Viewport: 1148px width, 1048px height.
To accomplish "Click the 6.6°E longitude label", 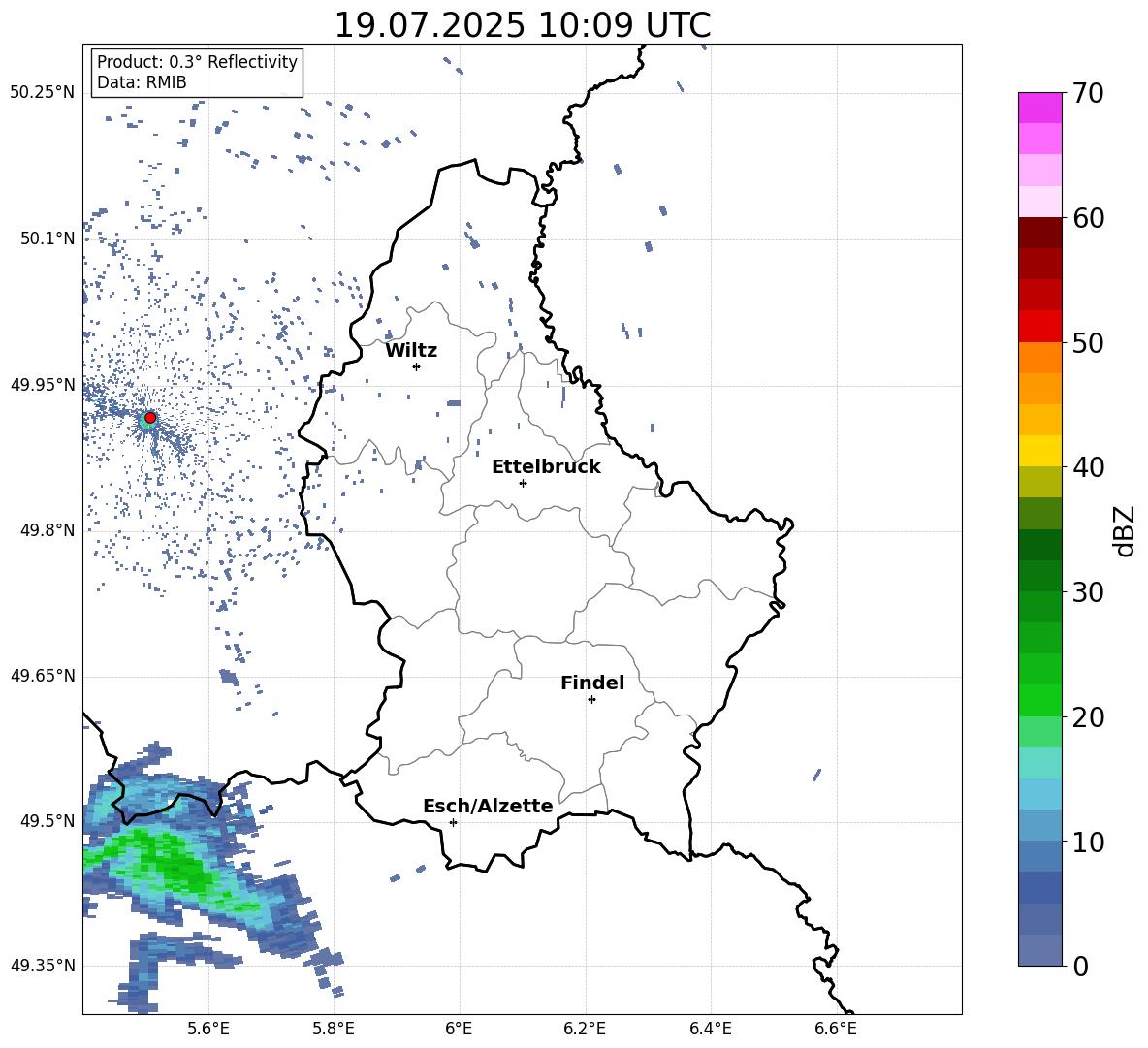I will (x=836, y=1029).
